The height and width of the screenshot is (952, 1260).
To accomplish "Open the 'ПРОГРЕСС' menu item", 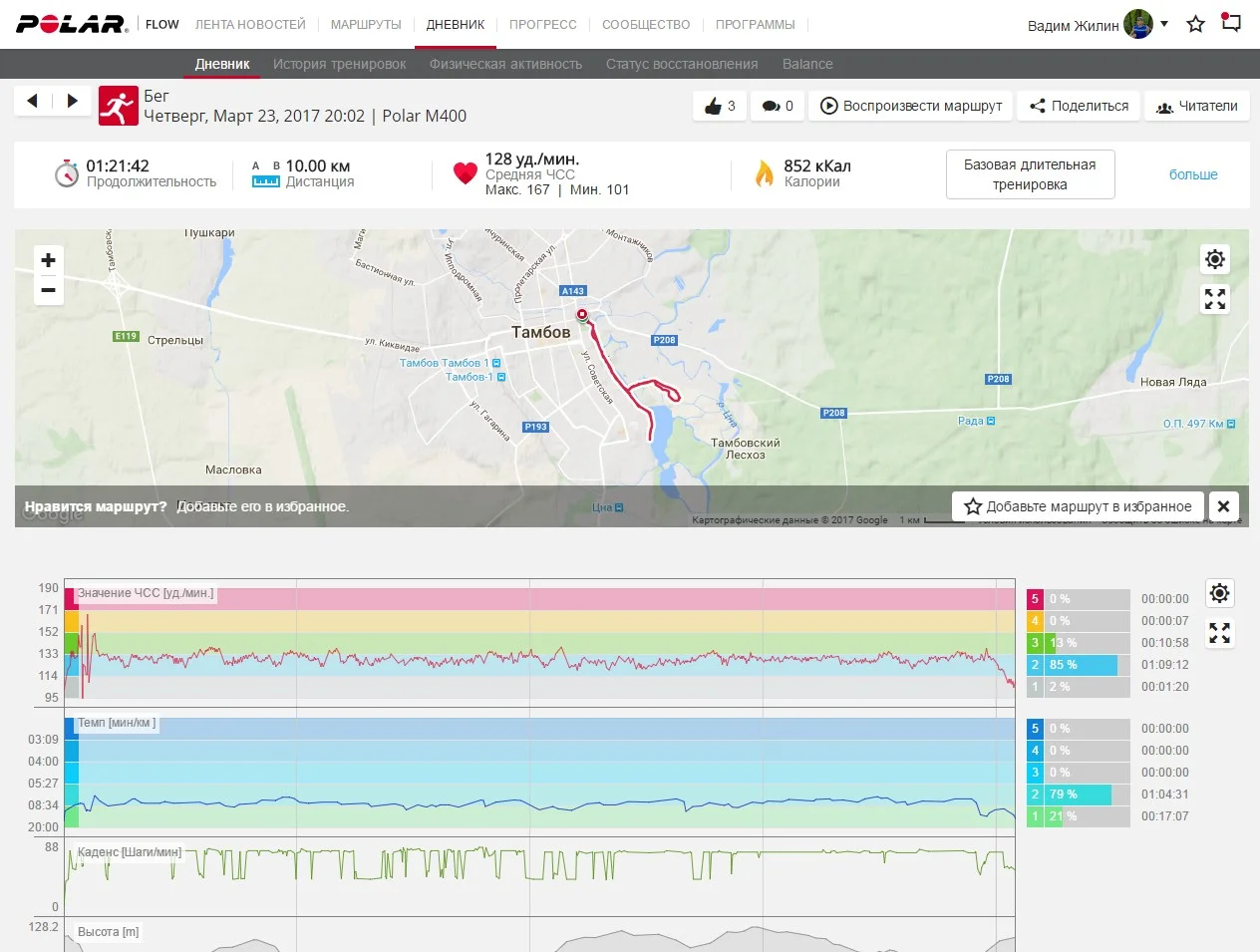I will coord(542,24).
